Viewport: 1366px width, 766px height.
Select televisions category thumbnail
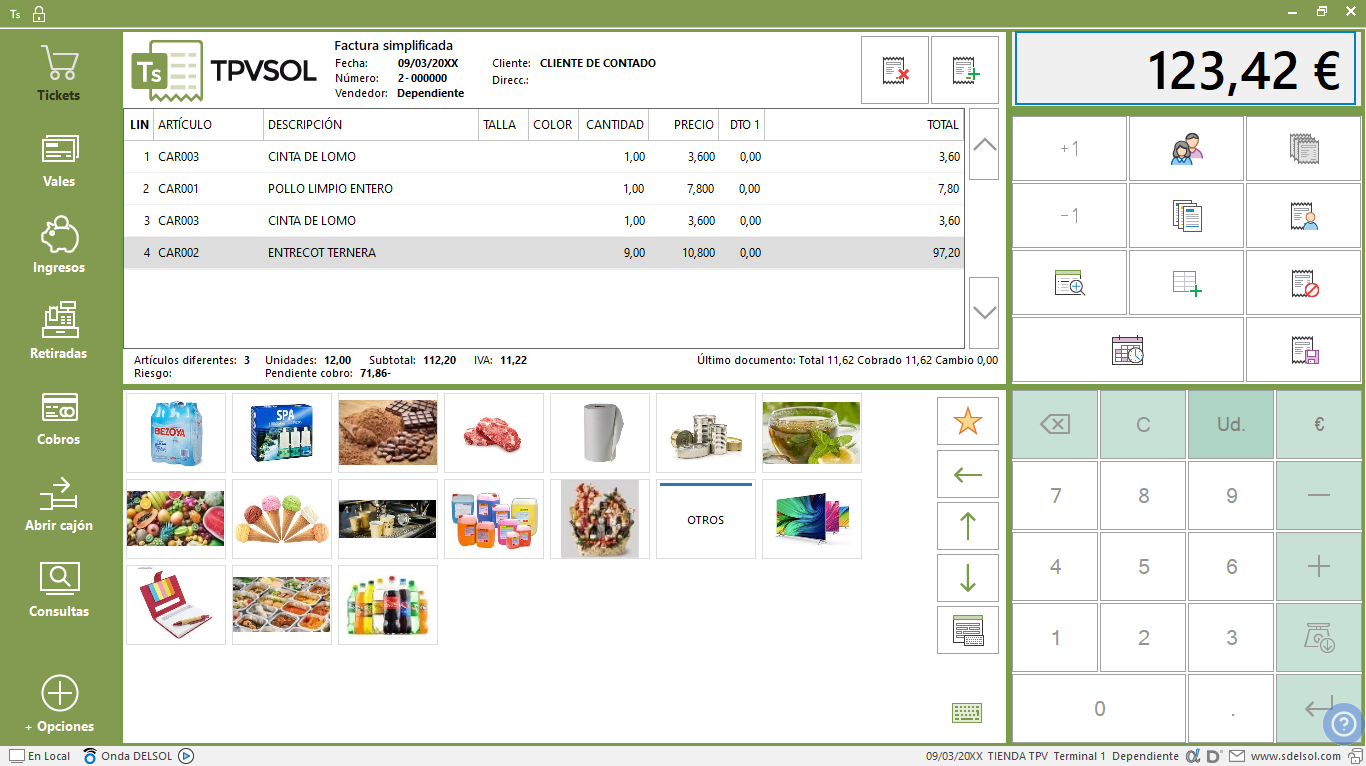812,519
